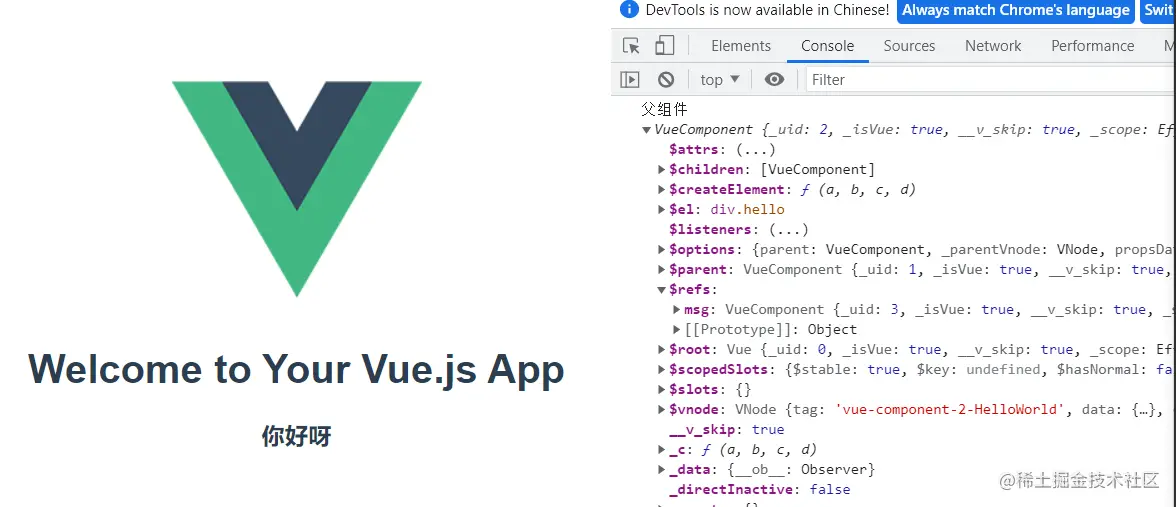Click the blue DevTools info icon
Screen dimensions: 1176x507
point(631,10)
